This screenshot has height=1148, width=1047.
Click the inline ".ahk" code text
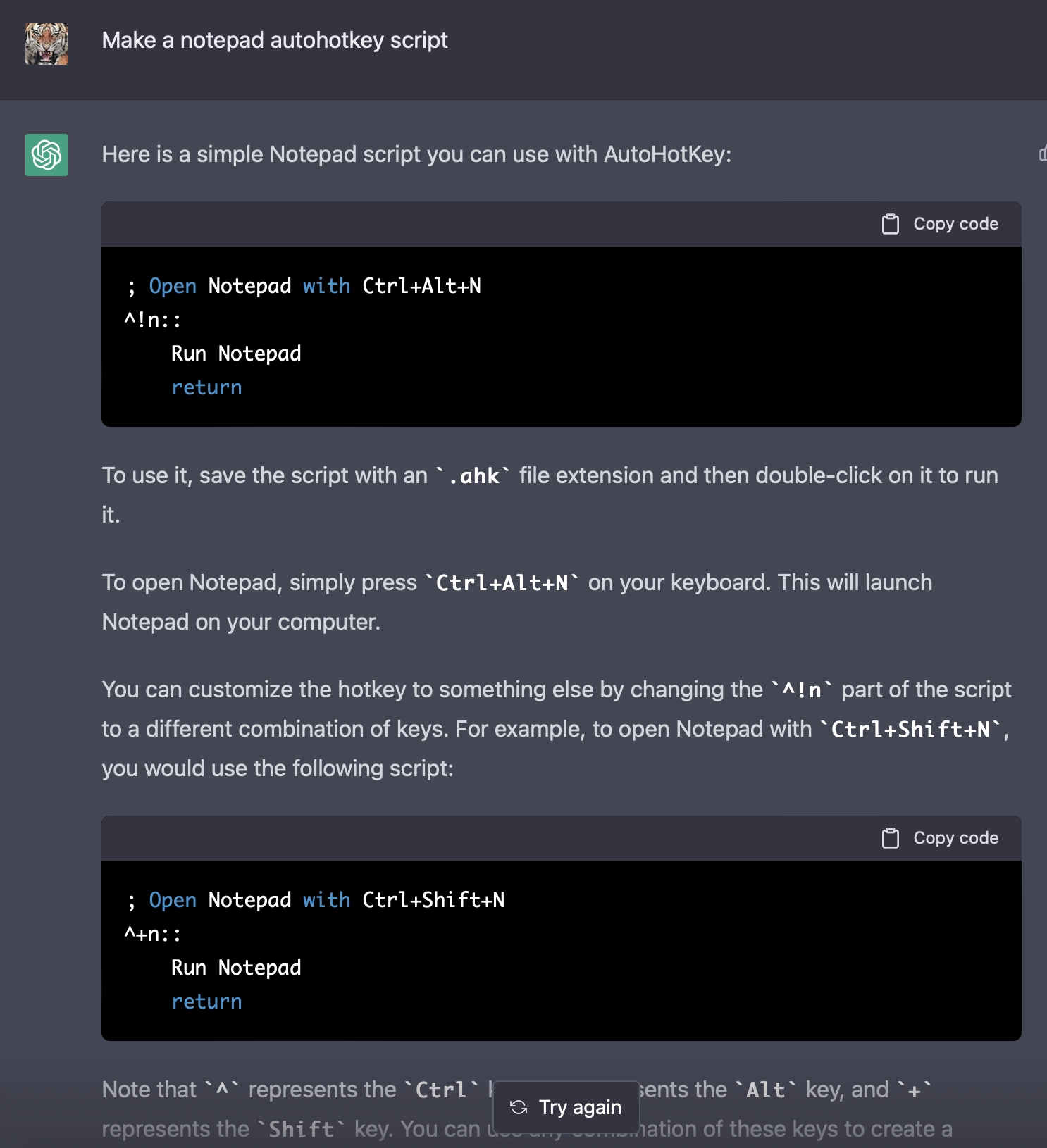click(473, 476)
